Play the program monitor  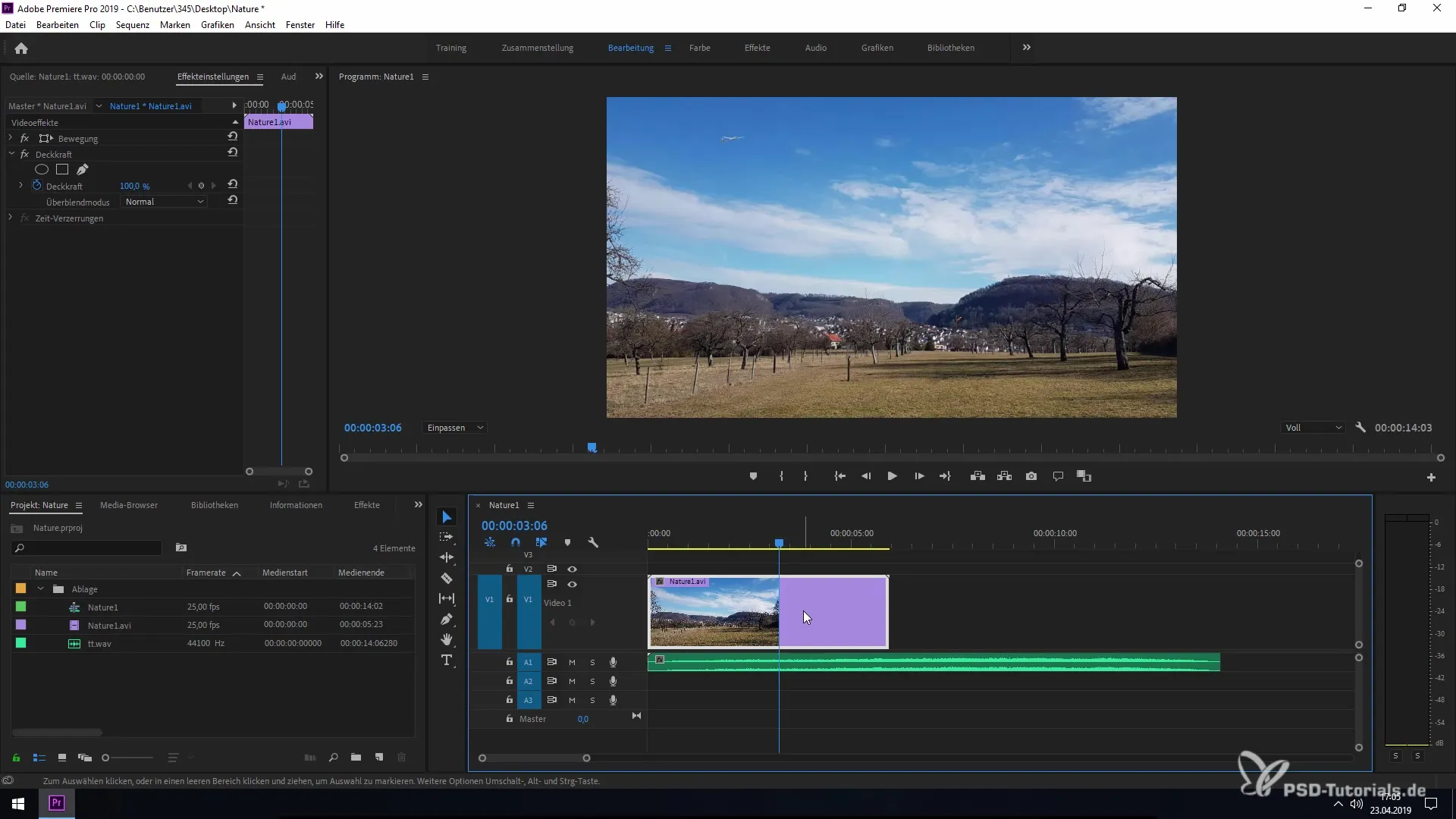(892, 476)
